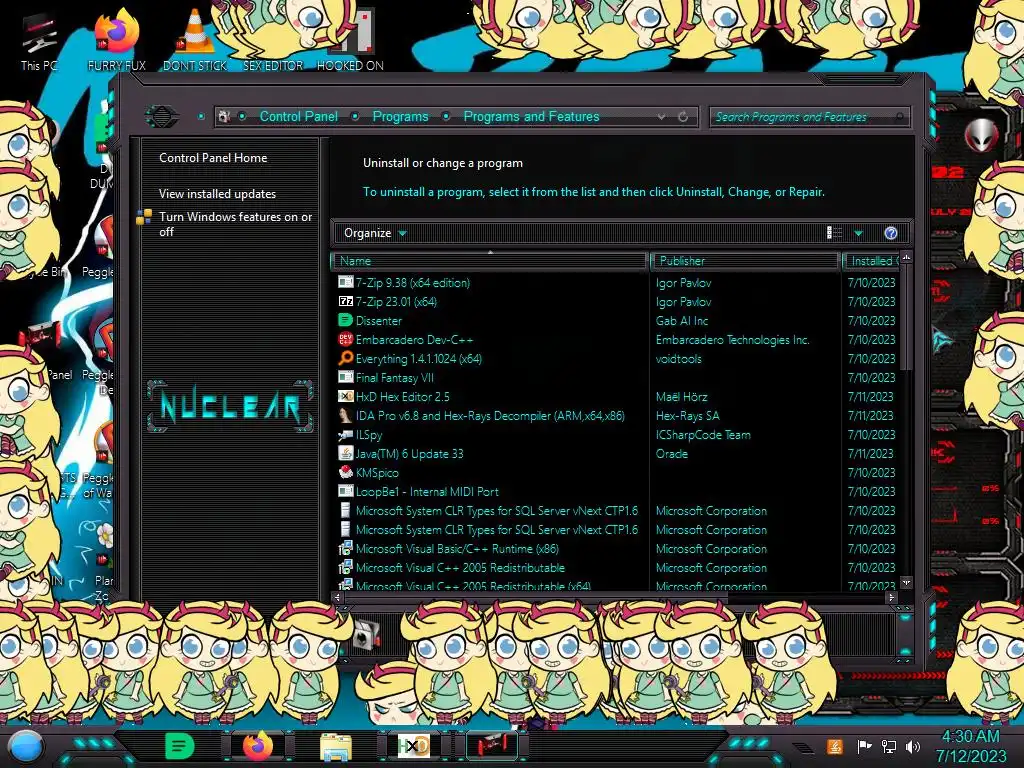1024x768 pixels.
Task: Select the Embarcadero Dev-C++ icon
Action: click(345, 340)
